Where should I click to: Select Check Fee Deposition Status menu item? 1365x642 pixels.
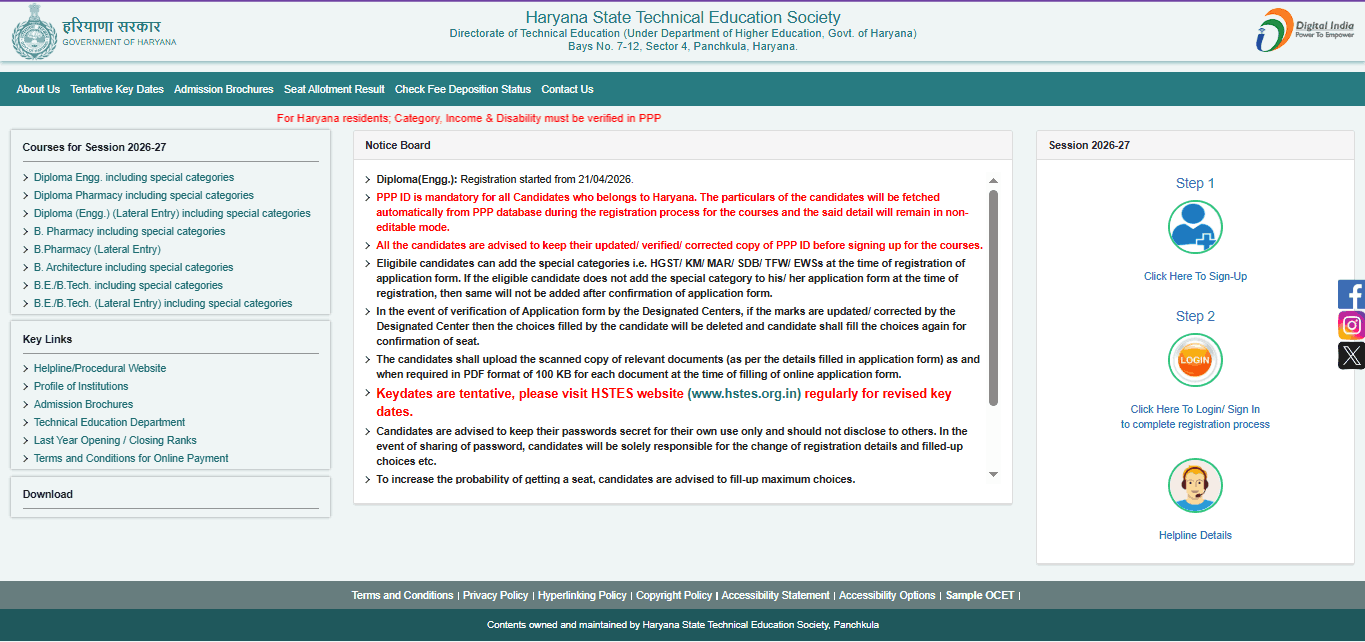pyautogui.click(x=463, y=89)
